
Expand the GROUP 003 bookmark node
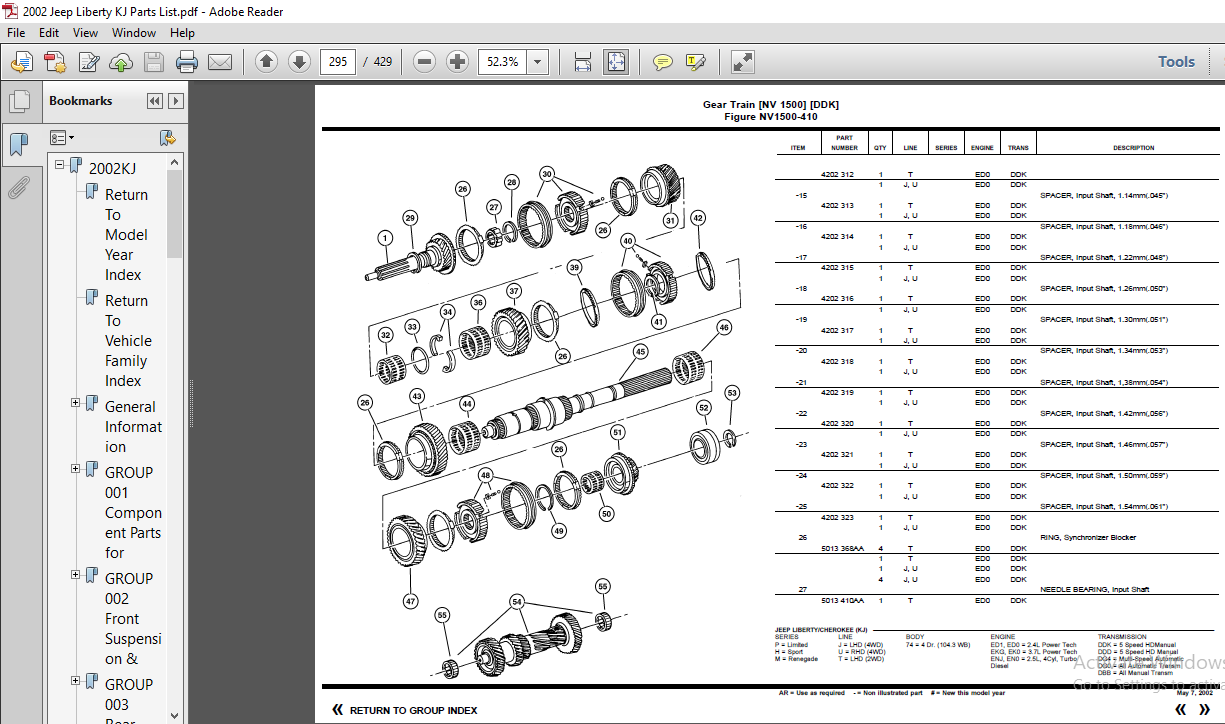[x=75, y=681]
